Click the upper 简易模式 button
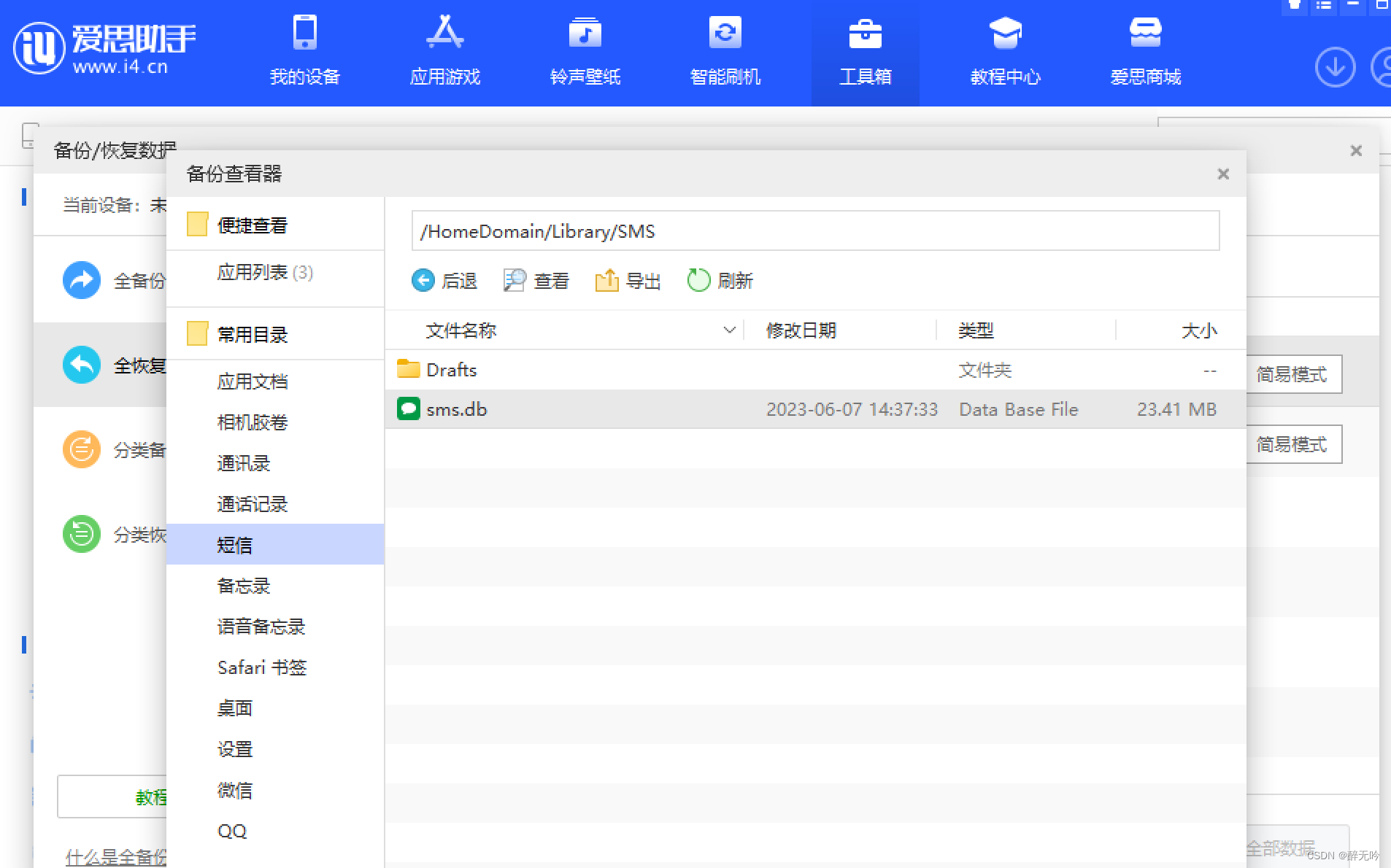Image resolution: width=1391 pixels, height=868 pixels. (x=1294, y=374)
